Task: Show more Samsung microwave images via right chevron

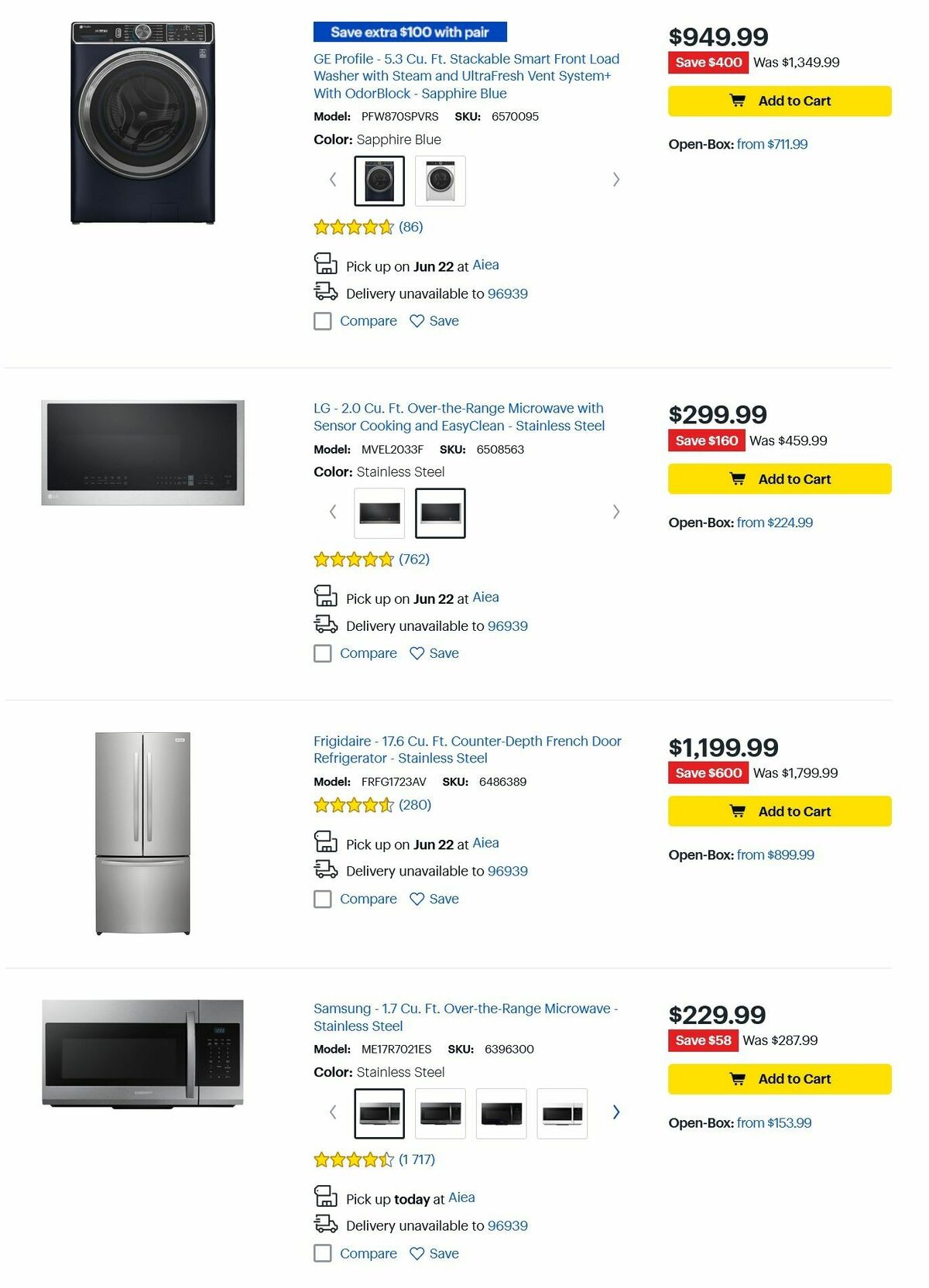Action: point(616,1112)
